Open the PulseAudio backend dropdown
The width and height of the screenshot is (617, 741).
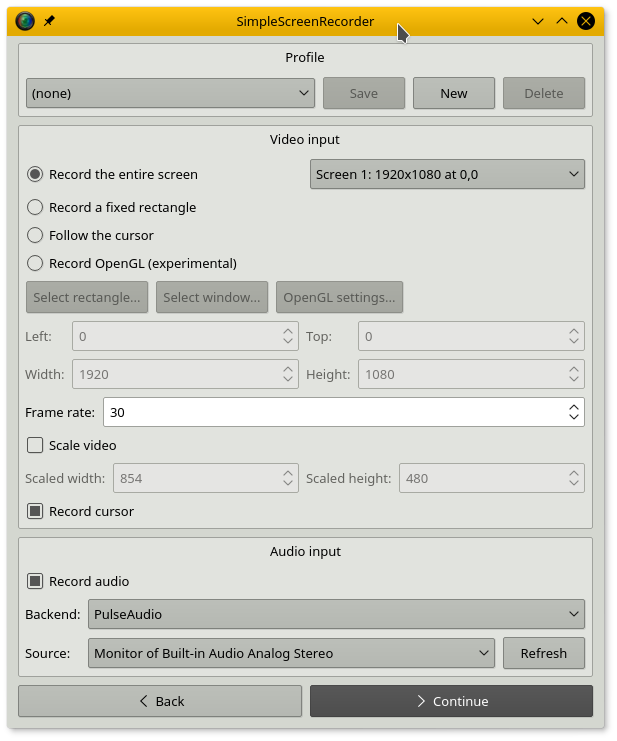coord(336,614)
